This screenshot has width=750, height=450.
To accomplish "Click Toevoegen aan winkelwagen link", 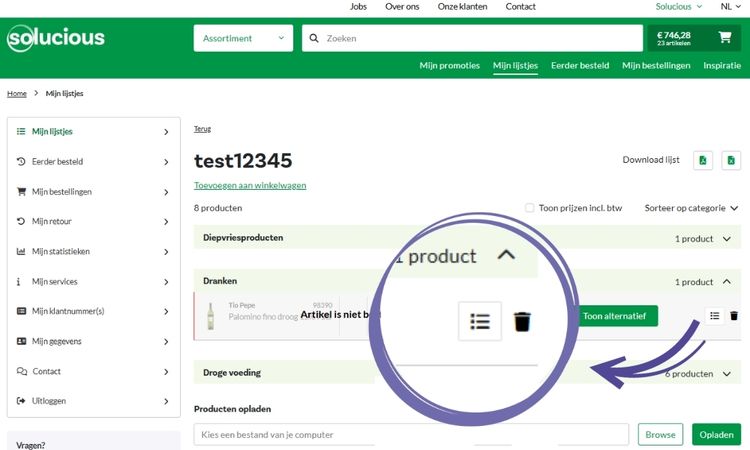I will pos(250,185).
